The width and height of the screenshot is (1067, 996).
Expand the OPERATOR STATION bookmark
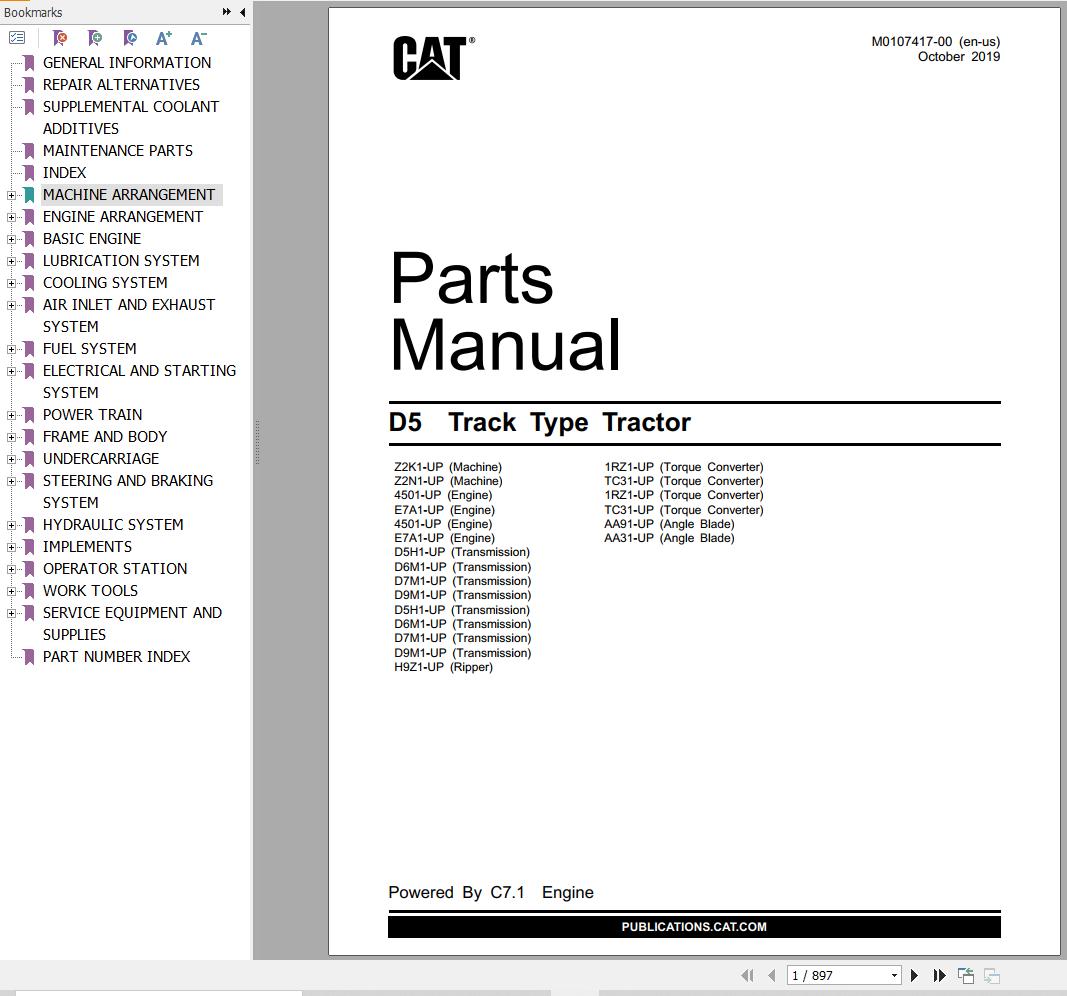11,569
